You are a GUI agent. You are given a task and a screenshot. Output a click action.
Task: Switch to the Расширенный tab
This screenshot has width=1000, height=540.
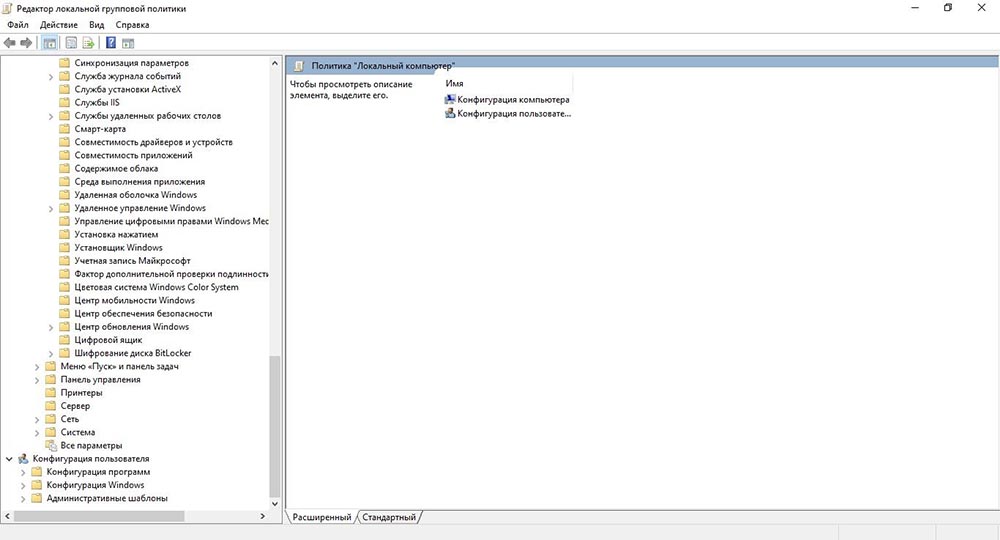(321, 517)
